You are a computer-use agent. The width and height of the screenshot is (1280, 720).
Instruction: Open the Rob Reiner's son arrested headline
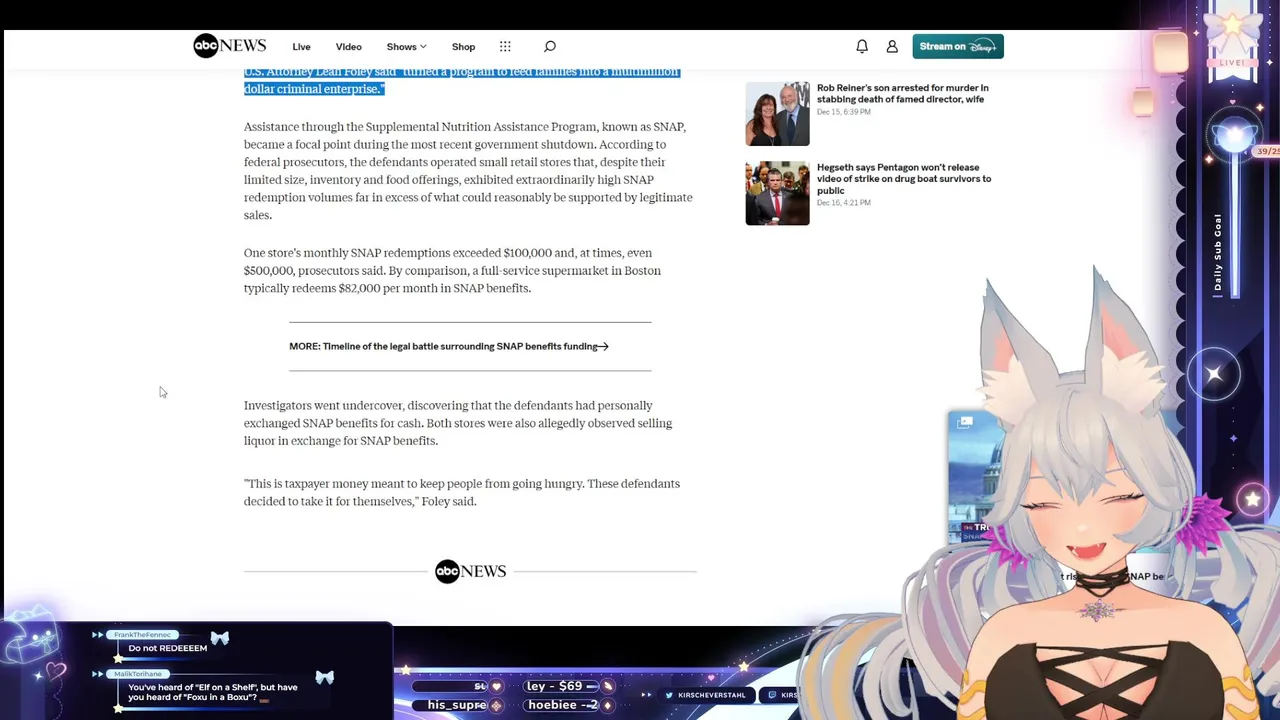[902, 93]
